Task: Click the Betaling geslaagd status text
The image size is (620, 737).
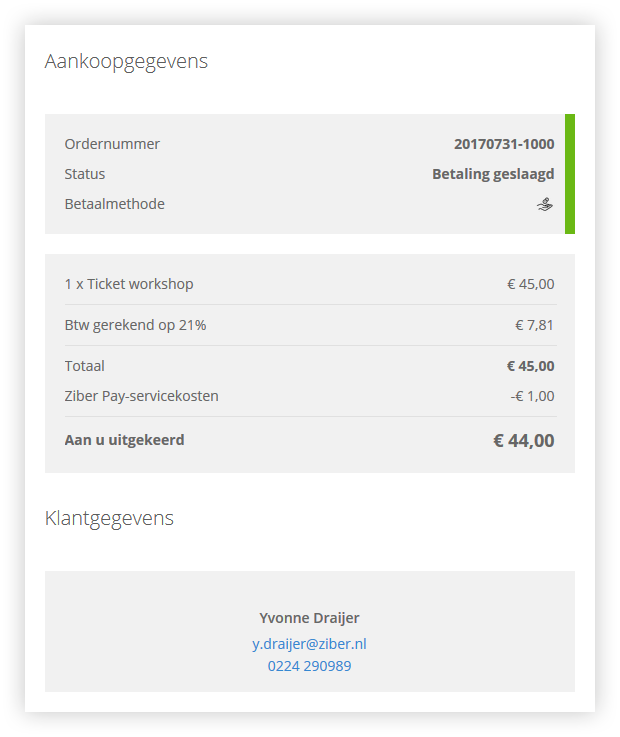Action: click(x=493, y=174)
